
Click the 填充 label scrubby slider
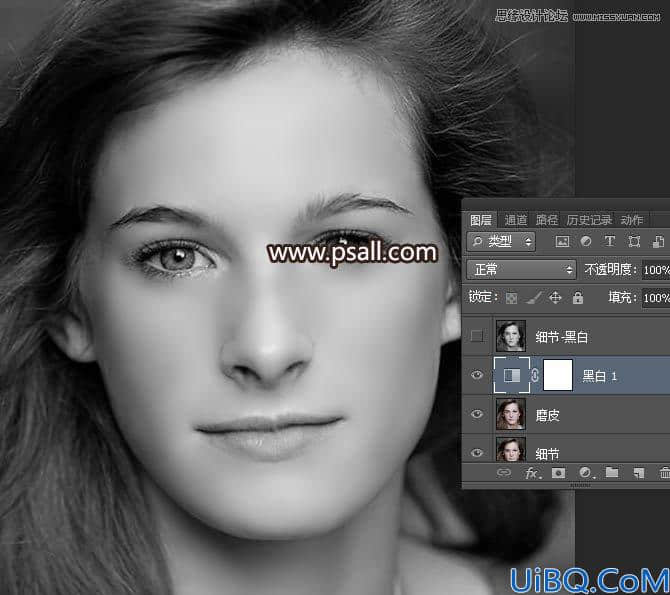coord(622,298)
